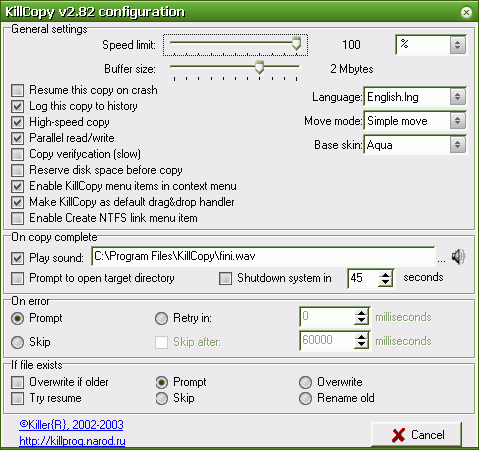Click the Speed limit slider thumb
The height and width of the screenshot is (450, 479).
[x=296, y=44]
